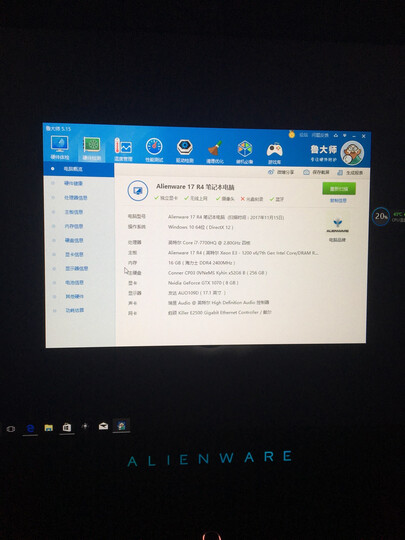
Task: Select 电脑概览 in the sidebar
Action: click(x=79, y=169)
